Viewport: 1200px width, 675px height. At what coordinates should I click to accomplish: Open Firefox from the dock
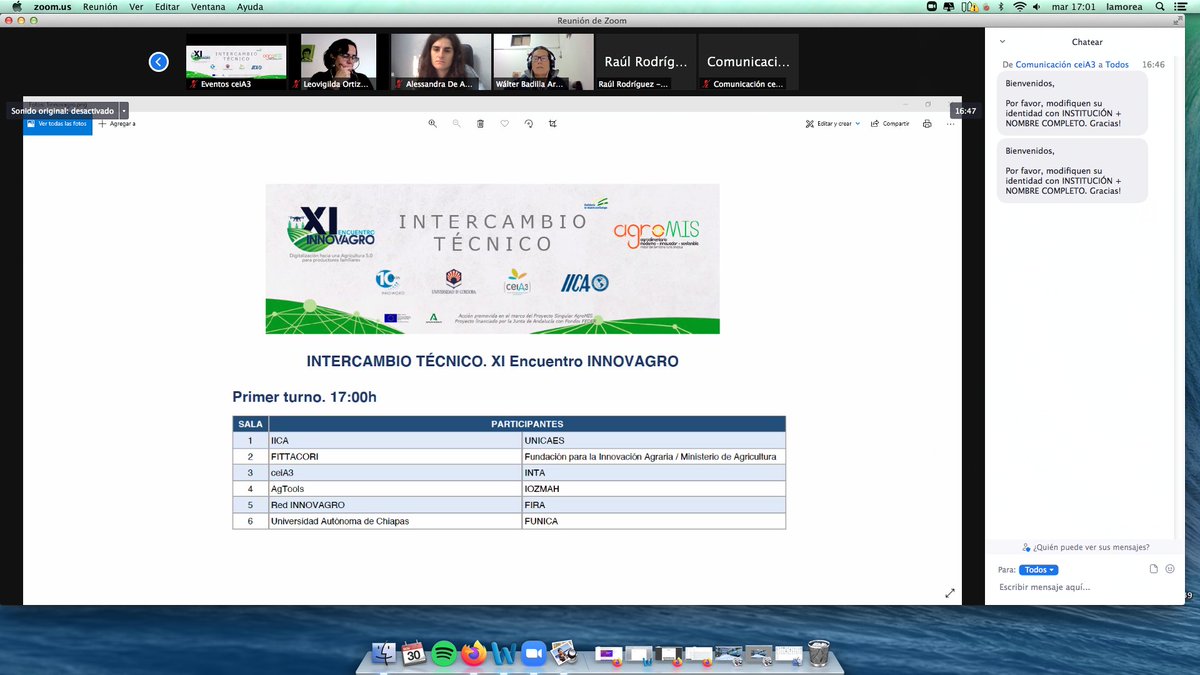click(x=474, y=654)
